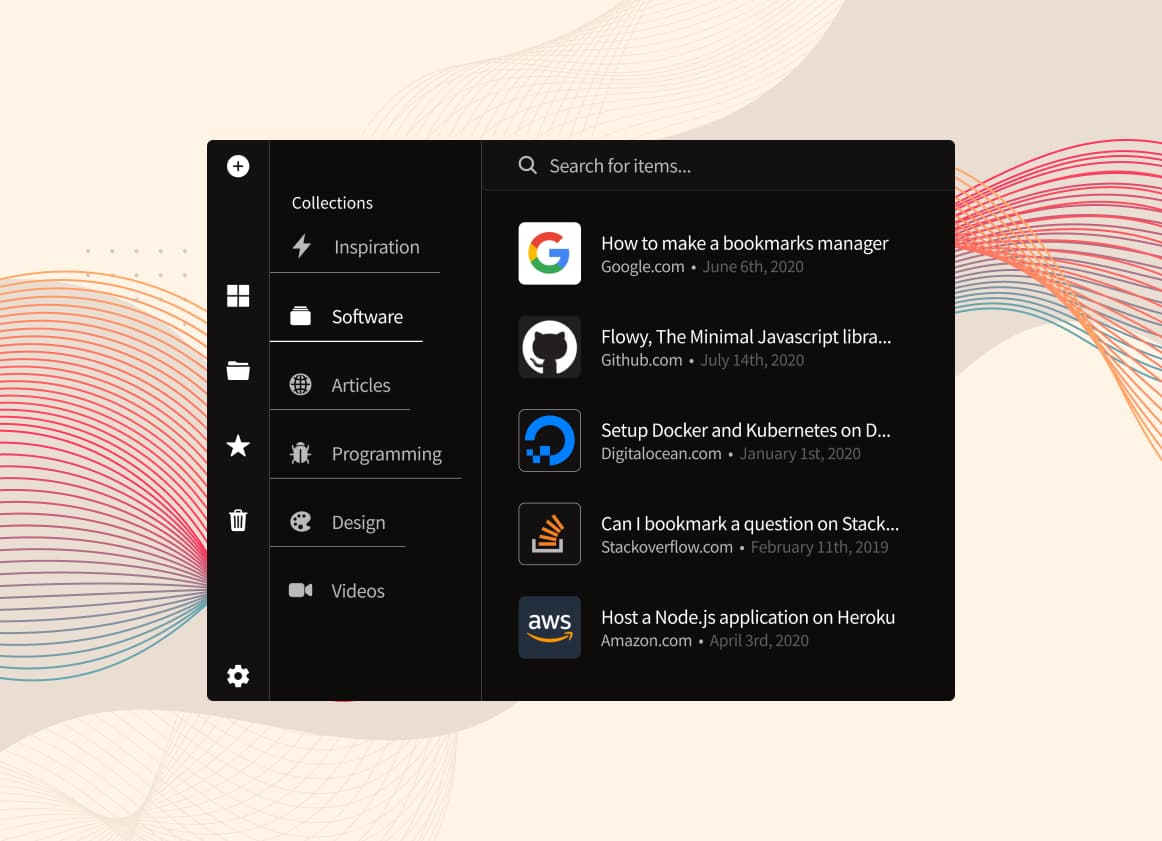Image resolution: width=1162 pixels, height=841 pixels.
Task: Click the Articles globe icon
Action: click(300, 385)
